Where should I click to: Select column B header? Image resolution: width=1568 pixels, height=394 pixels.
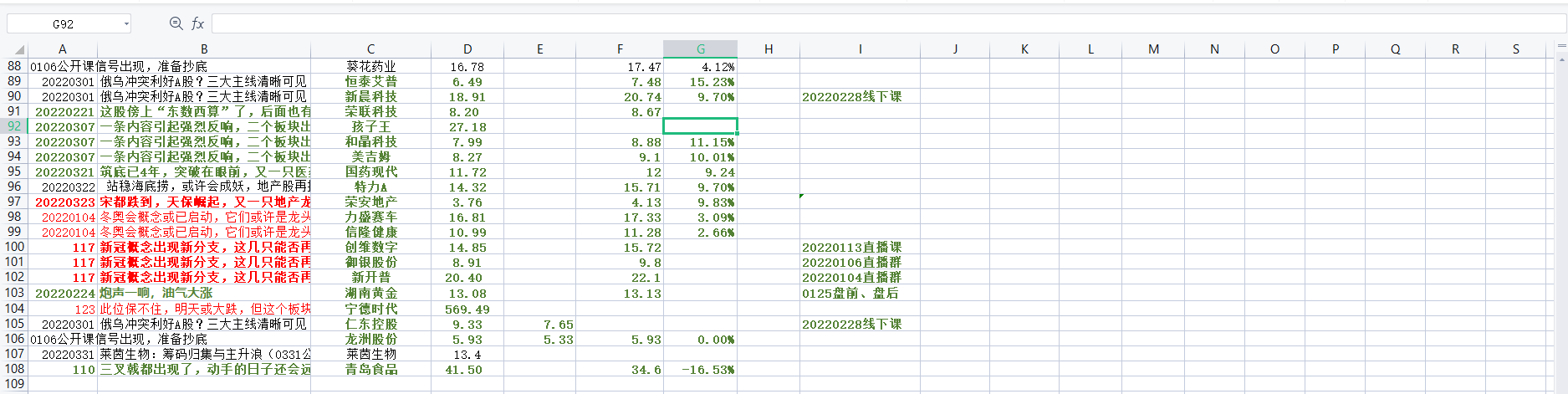click(x=204, y=49)
